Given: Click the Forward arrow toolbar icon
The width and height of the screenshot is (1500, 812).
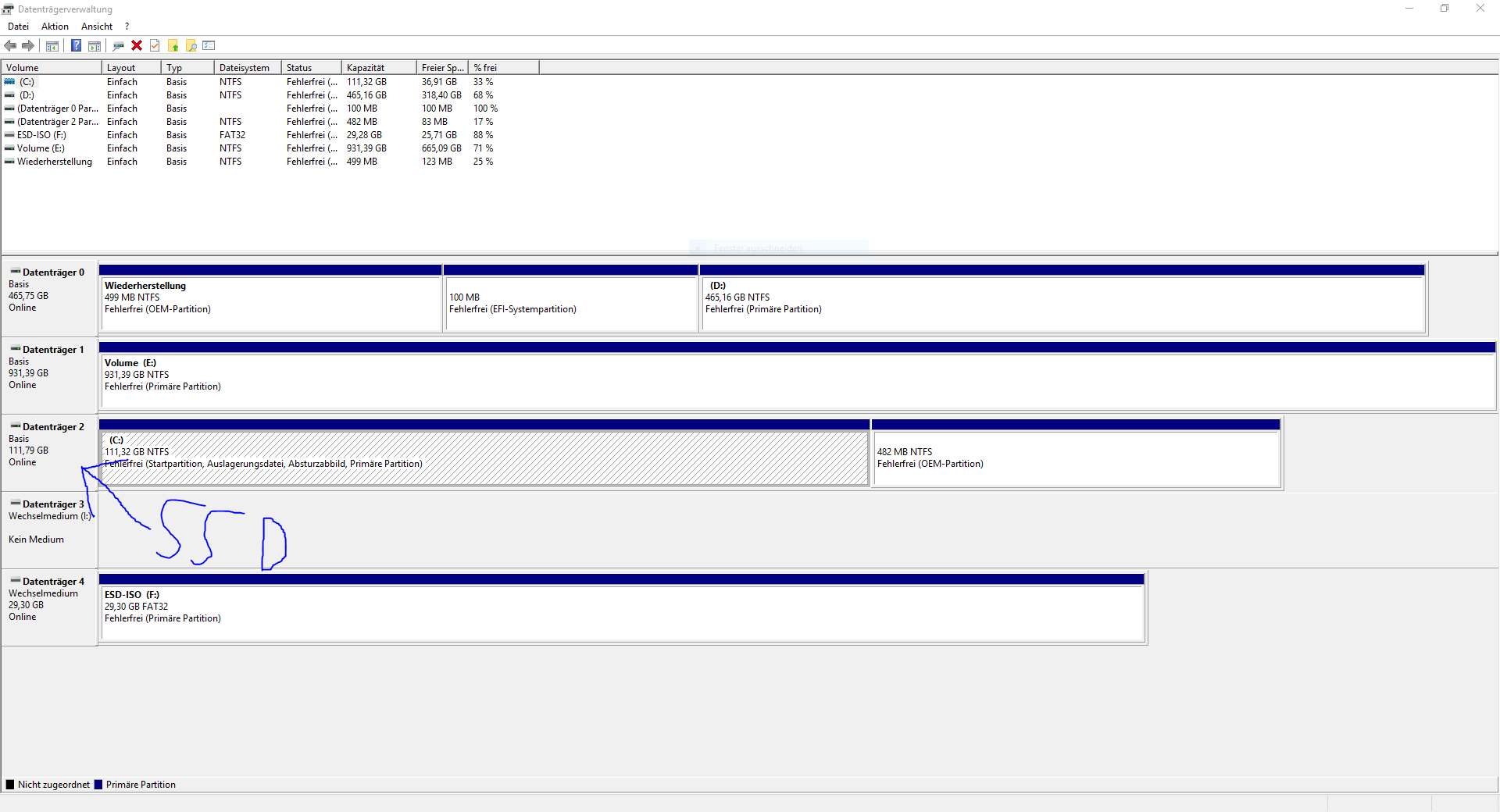Looking at the screenshot, I should (28, 46).
